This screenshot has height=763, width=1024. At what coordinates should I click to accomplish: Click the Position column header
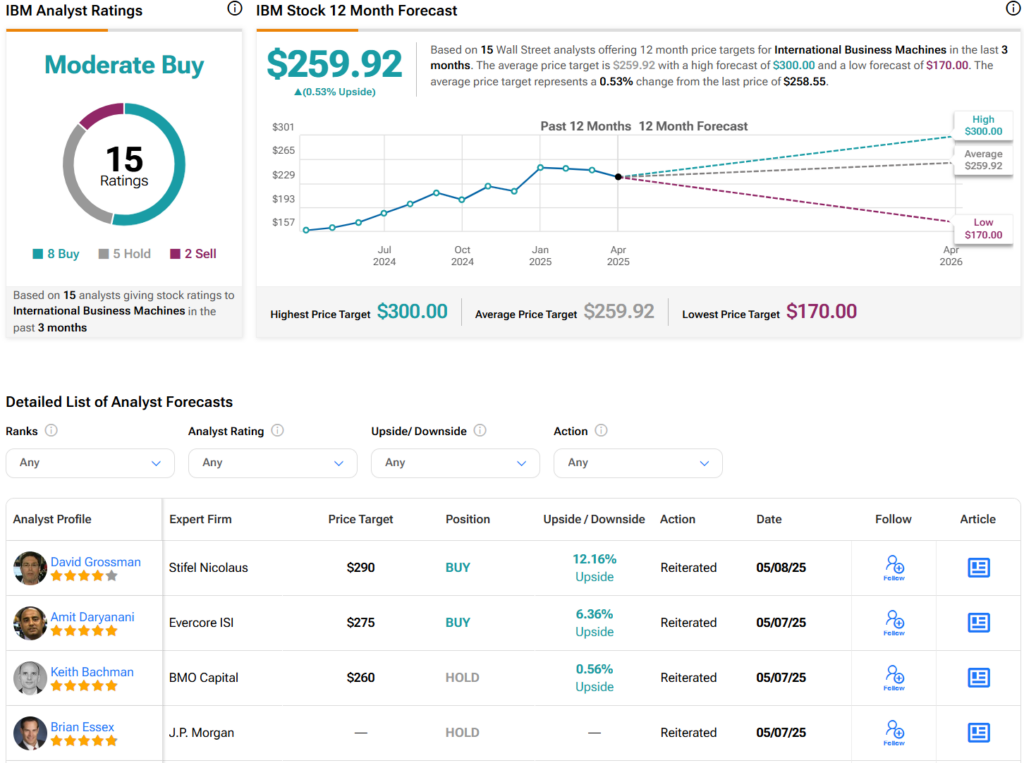click(x=468, y=519)
